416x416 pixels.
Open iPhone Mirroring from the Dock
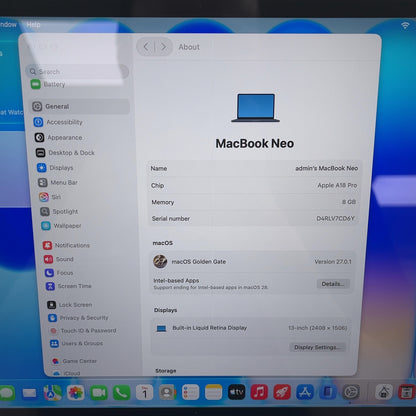(x=328, y=392)
